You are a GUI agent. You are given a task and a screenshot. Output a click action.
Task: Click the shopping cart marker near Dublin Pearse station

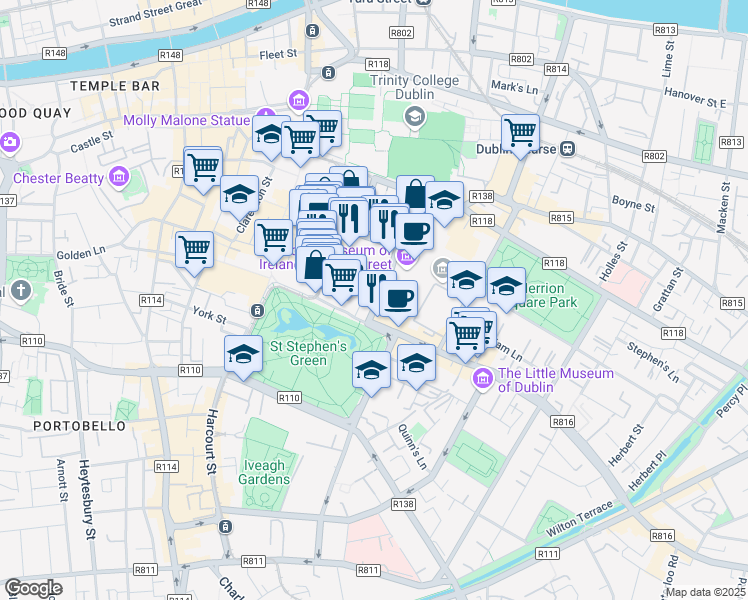coord(520,133)
